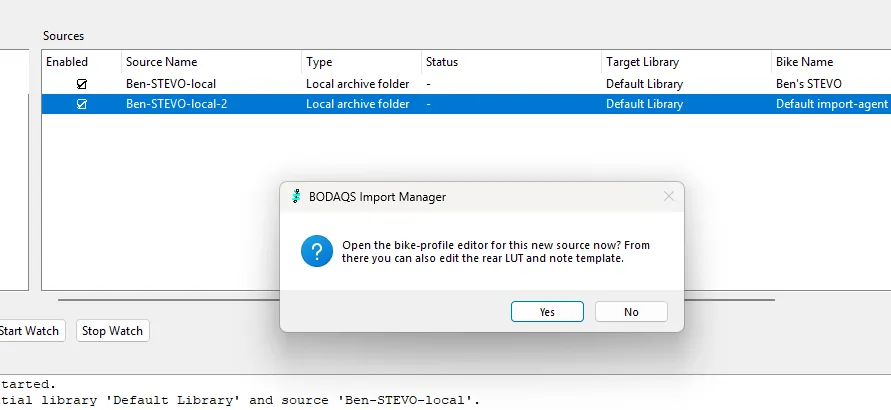
Task: Click the Default import-agent bike name cell
Action: 832,104
